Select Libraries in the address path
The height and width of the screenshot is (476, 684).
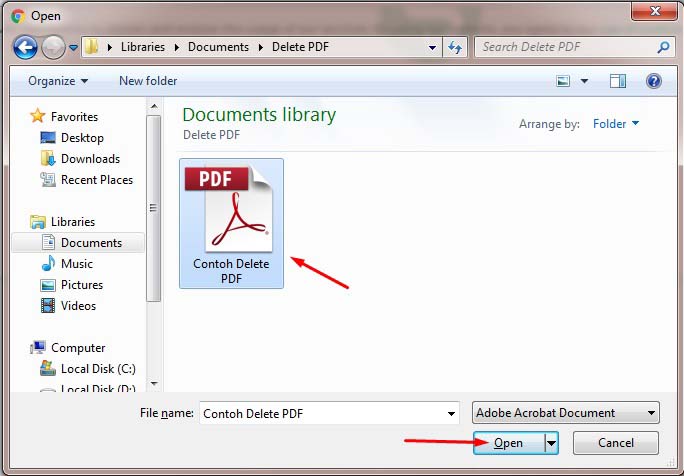coord(143,47)
